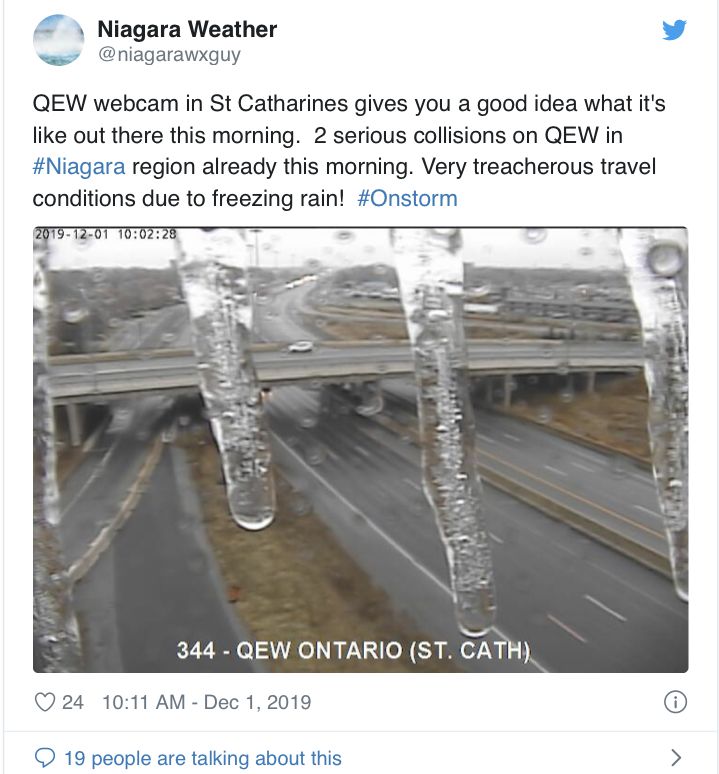Click the 10:11 AM - Dec 1, 2019 timestamp
Viewport: 719px width, 774px height.
point(206,702)
